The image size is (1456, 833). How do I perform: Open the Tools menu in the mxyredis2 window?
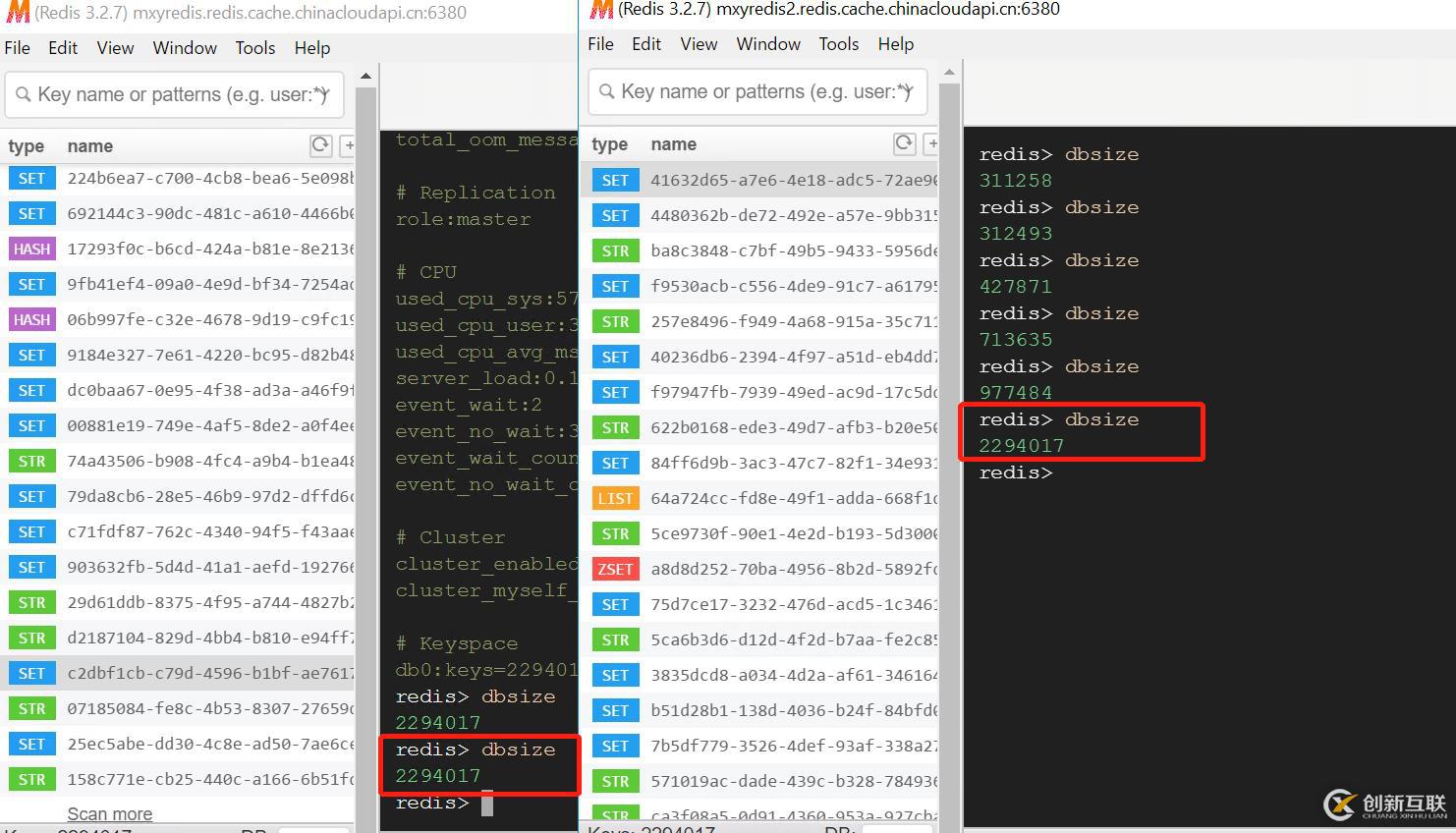839,44
